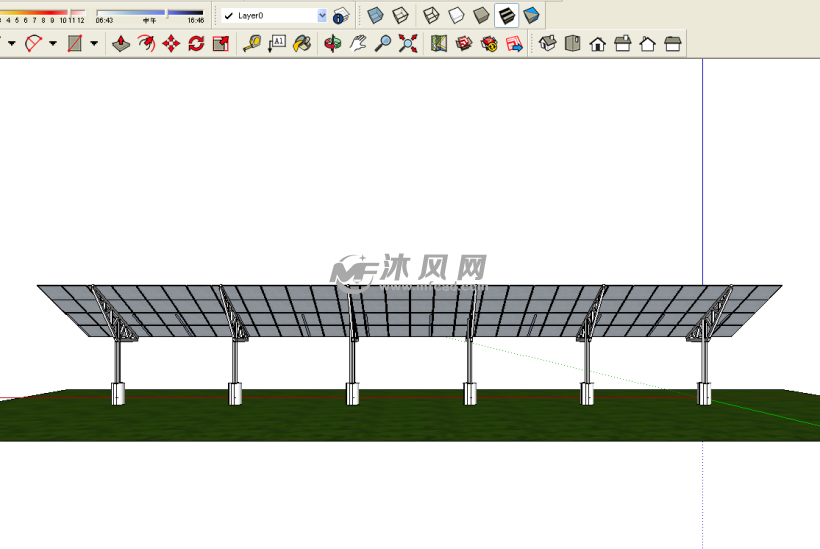Screen dimensions: 820x549
Task: Toggle X-ray face style
Action: 375,16
